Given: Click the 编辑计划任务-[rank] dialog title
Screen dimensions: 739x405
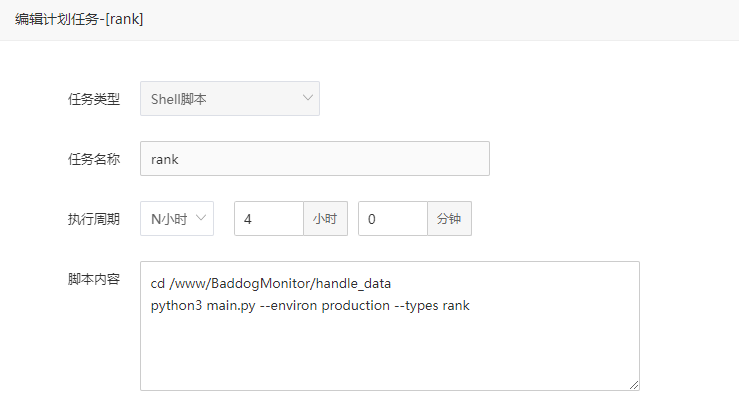Looking at the screenshot, I should point(79,19).
